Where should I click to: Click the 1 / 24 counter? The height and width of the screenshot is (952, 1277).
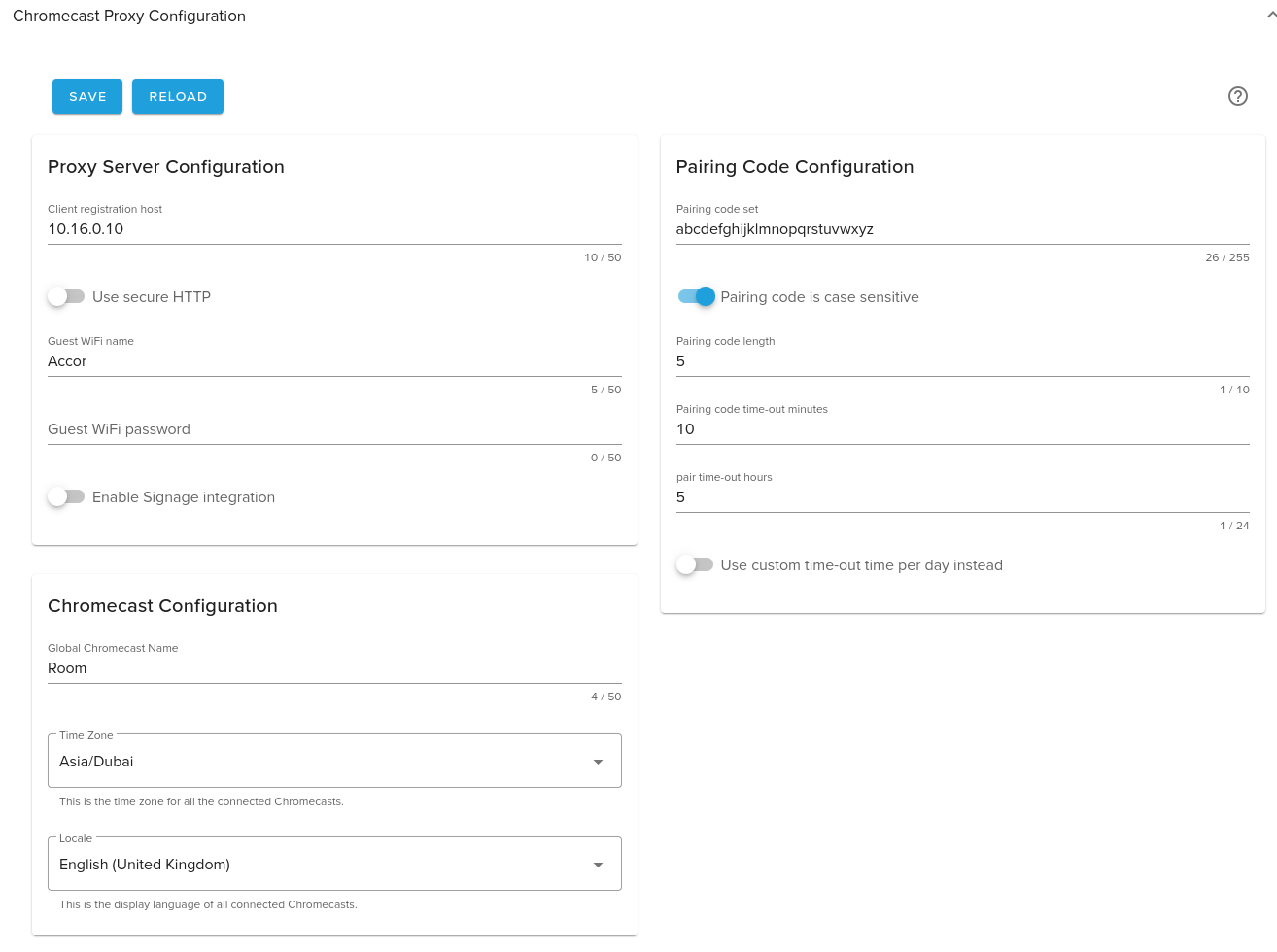point(1234,526)
